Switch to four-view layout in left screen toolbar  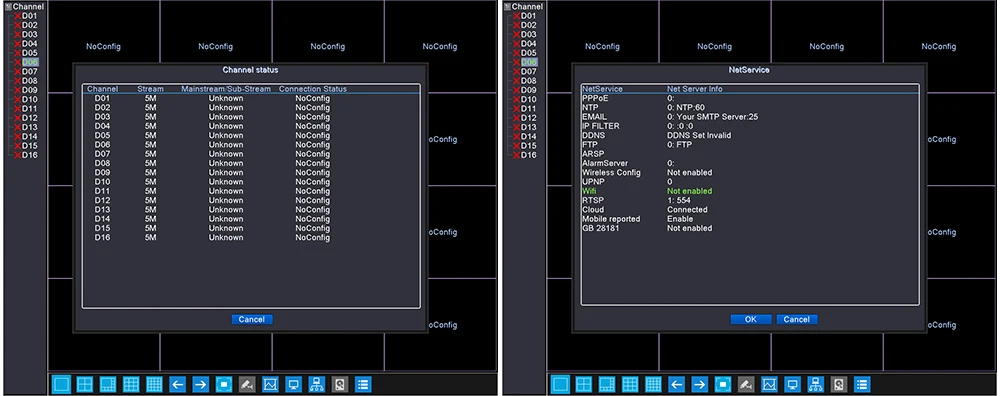click(85, 385)
